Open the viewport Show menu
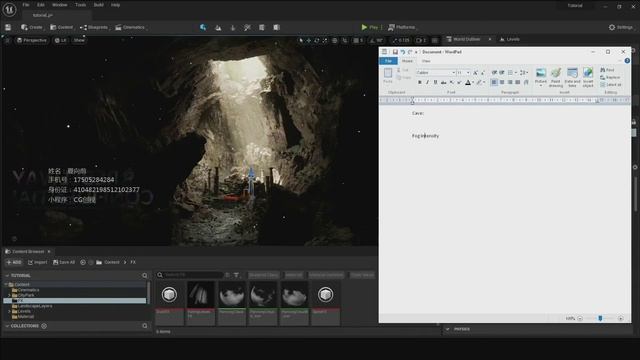Image resolution: width=640 pixels, height=360 pixels. (x=79, y=40)
